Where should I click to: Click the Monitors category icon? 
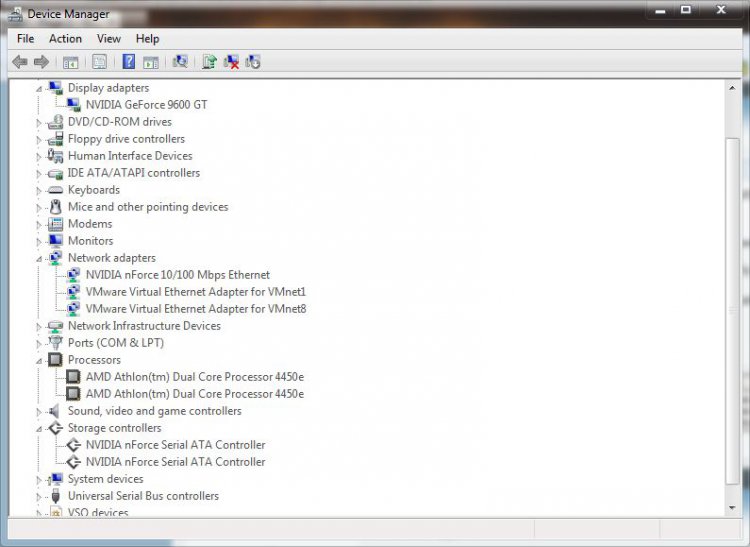55,241
